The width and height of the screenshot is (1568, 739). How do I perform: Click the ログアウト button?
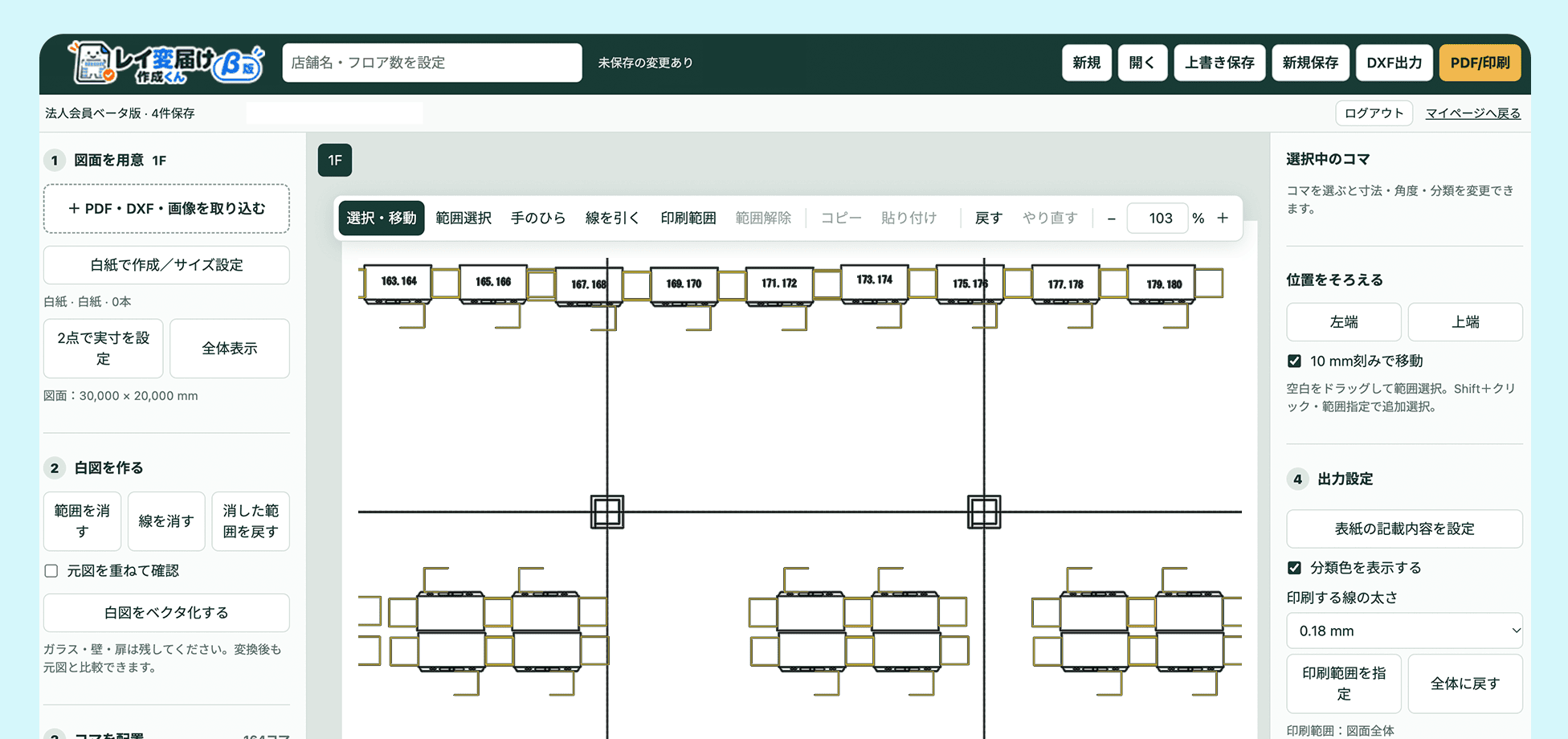1374,113
